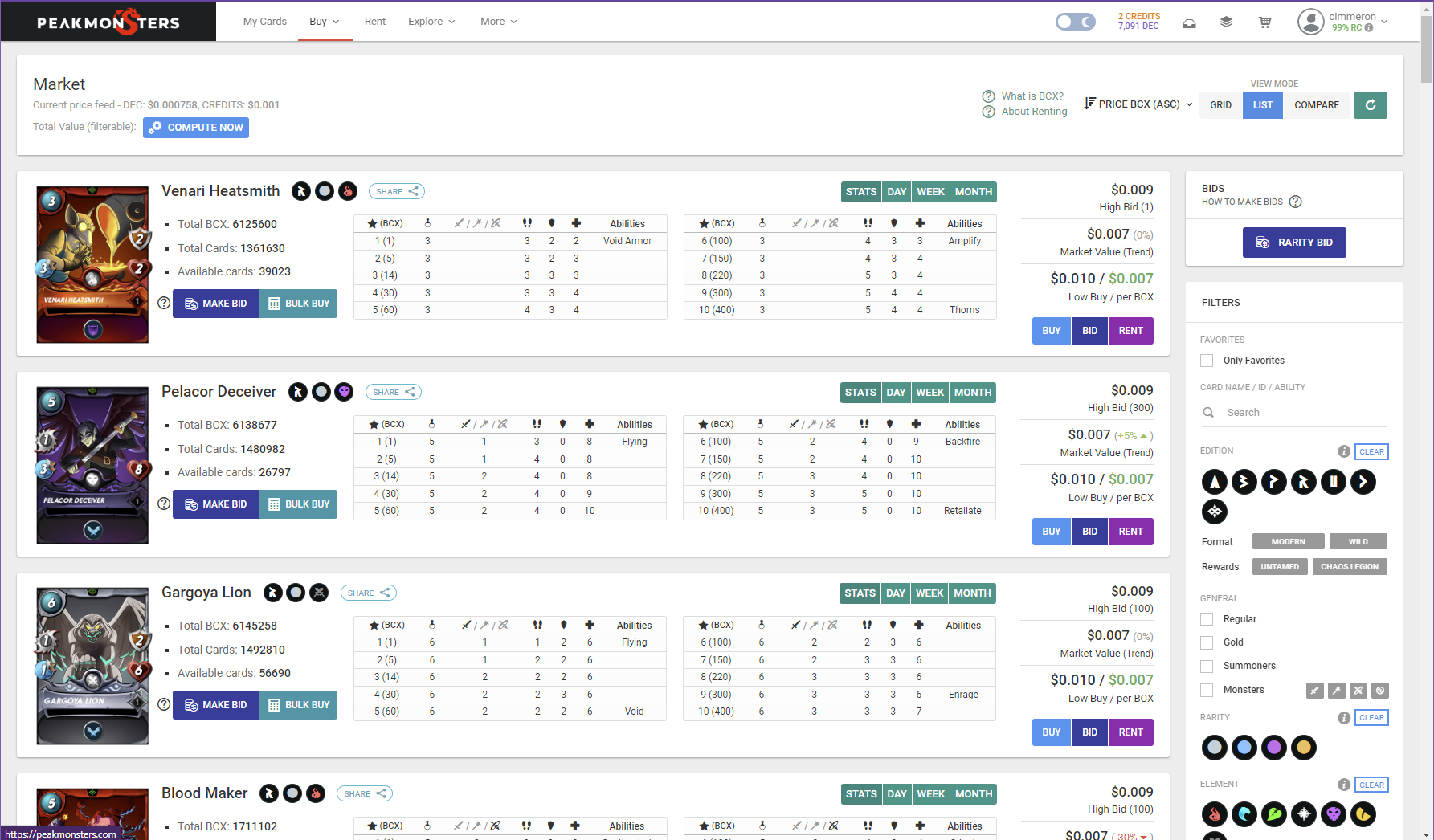Screen dimensions: 1434x840
Task: Click the Rarity filter info icon
Action: [x=1344, y=718]
